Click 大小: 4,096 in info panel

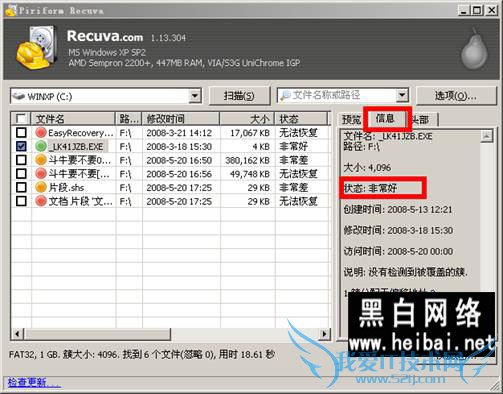[367, 167]
